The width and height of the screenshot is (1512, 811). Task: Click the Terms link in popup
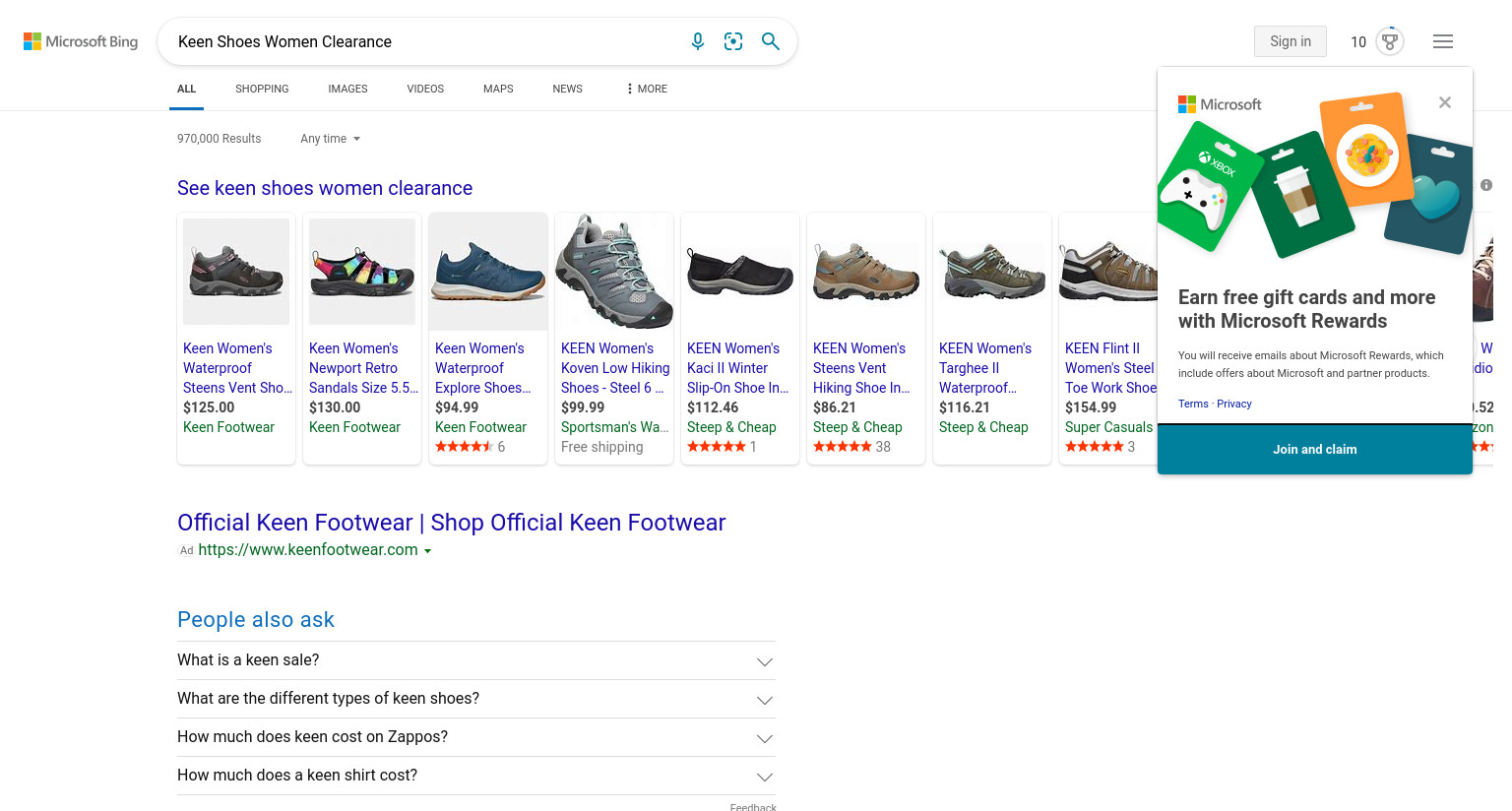click(x=1193, y=404)
